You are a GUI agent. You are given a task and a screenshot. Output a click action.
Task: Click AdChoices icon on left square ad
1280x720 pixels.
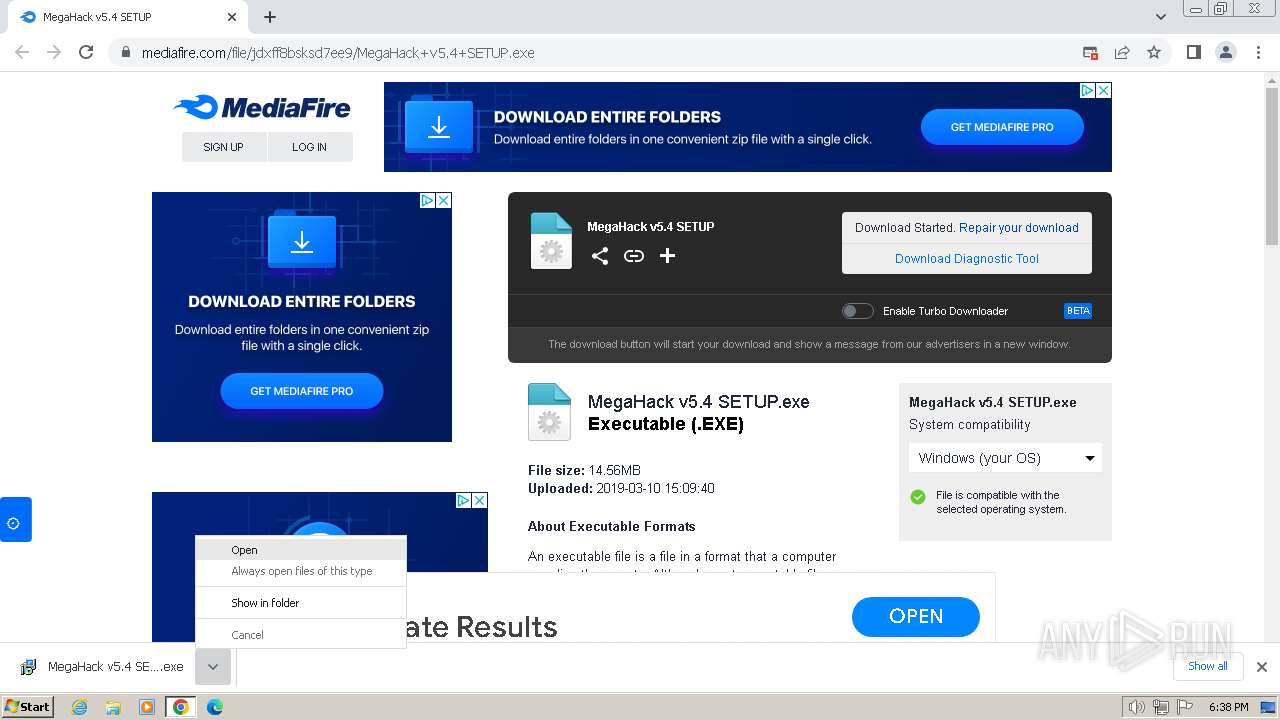click(427, 200)
